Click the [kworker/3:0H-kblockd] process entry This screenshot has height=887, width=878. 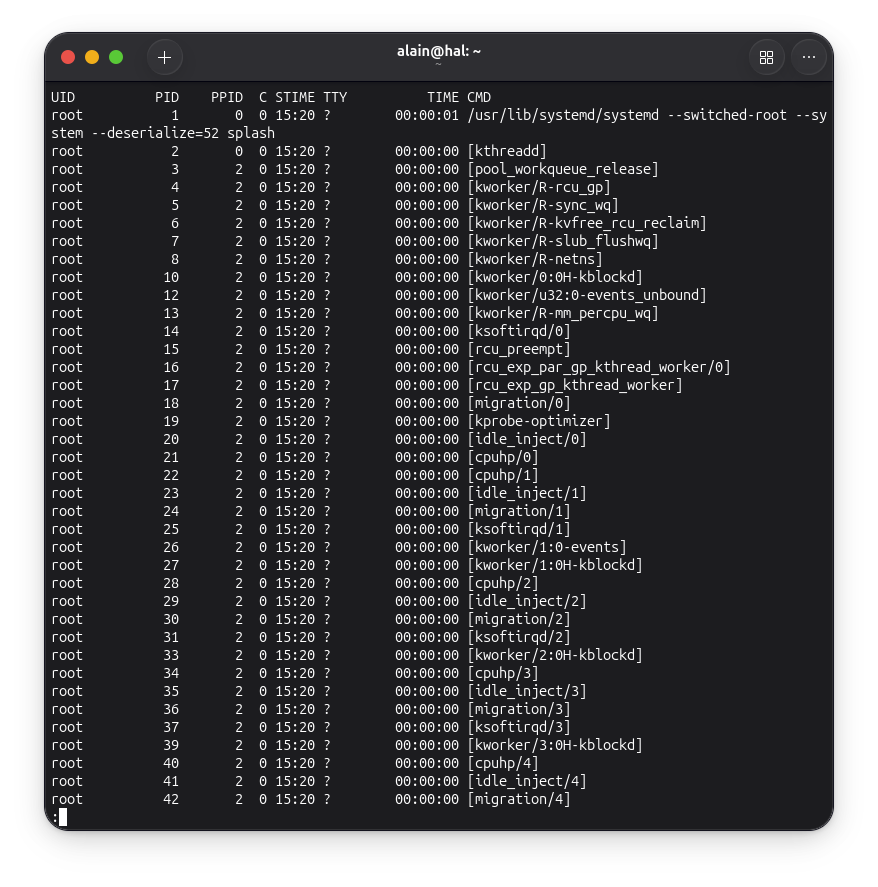pyautogui.click(x=555, y=746)
